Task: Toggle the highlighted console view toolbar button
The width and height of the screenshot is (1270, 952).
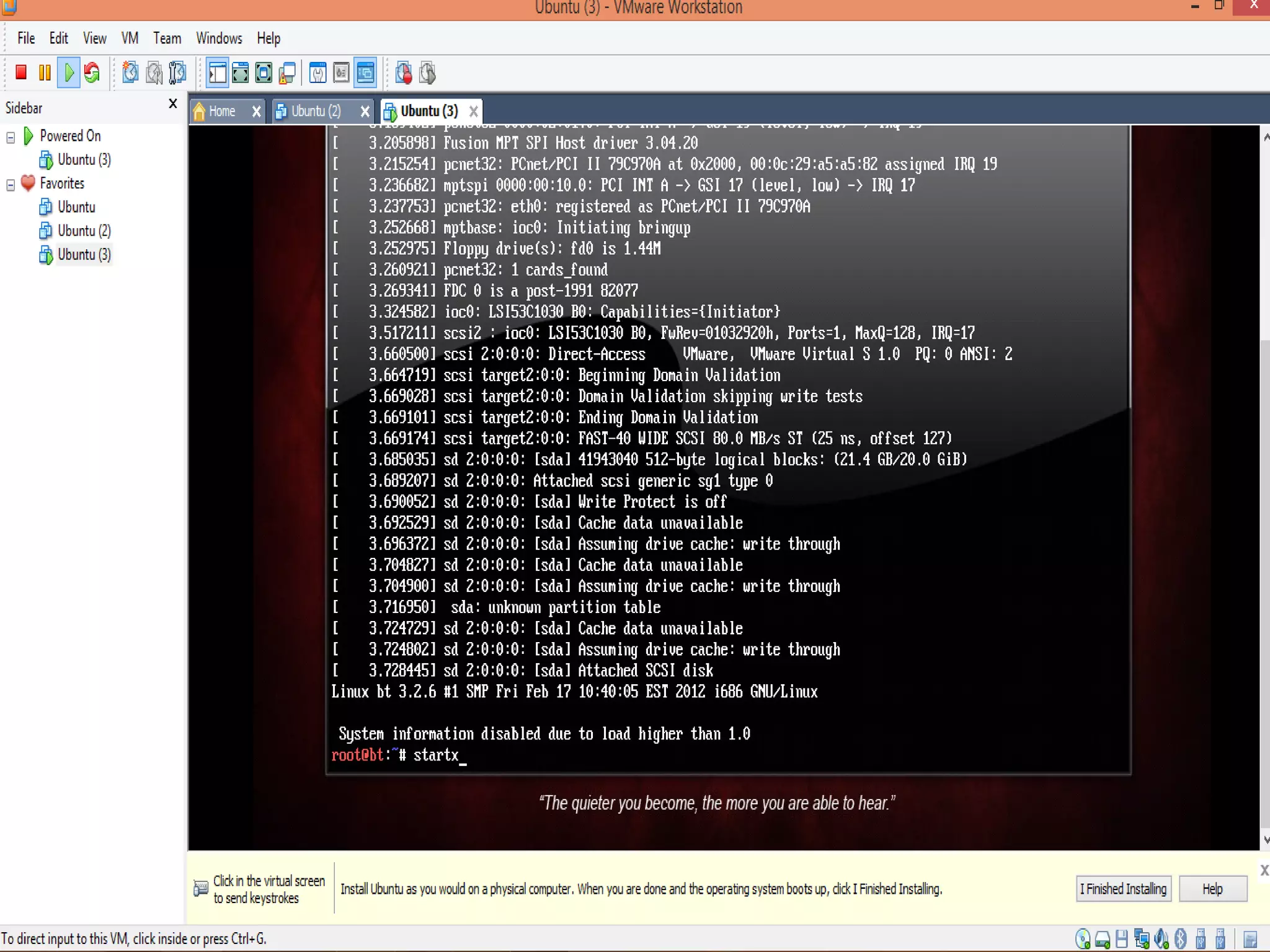Action: 366,73
